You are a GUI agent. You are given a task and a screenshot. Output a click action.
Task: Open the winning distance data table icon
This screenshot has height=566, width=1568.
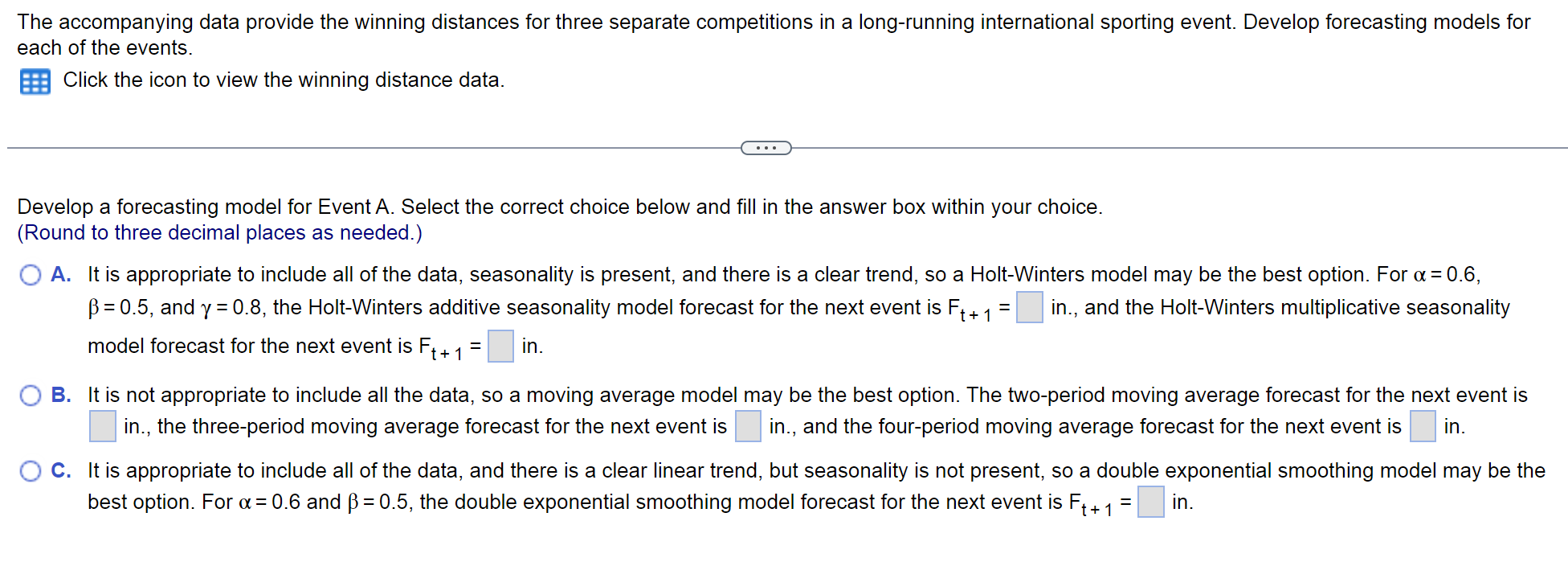click(34, 81)
